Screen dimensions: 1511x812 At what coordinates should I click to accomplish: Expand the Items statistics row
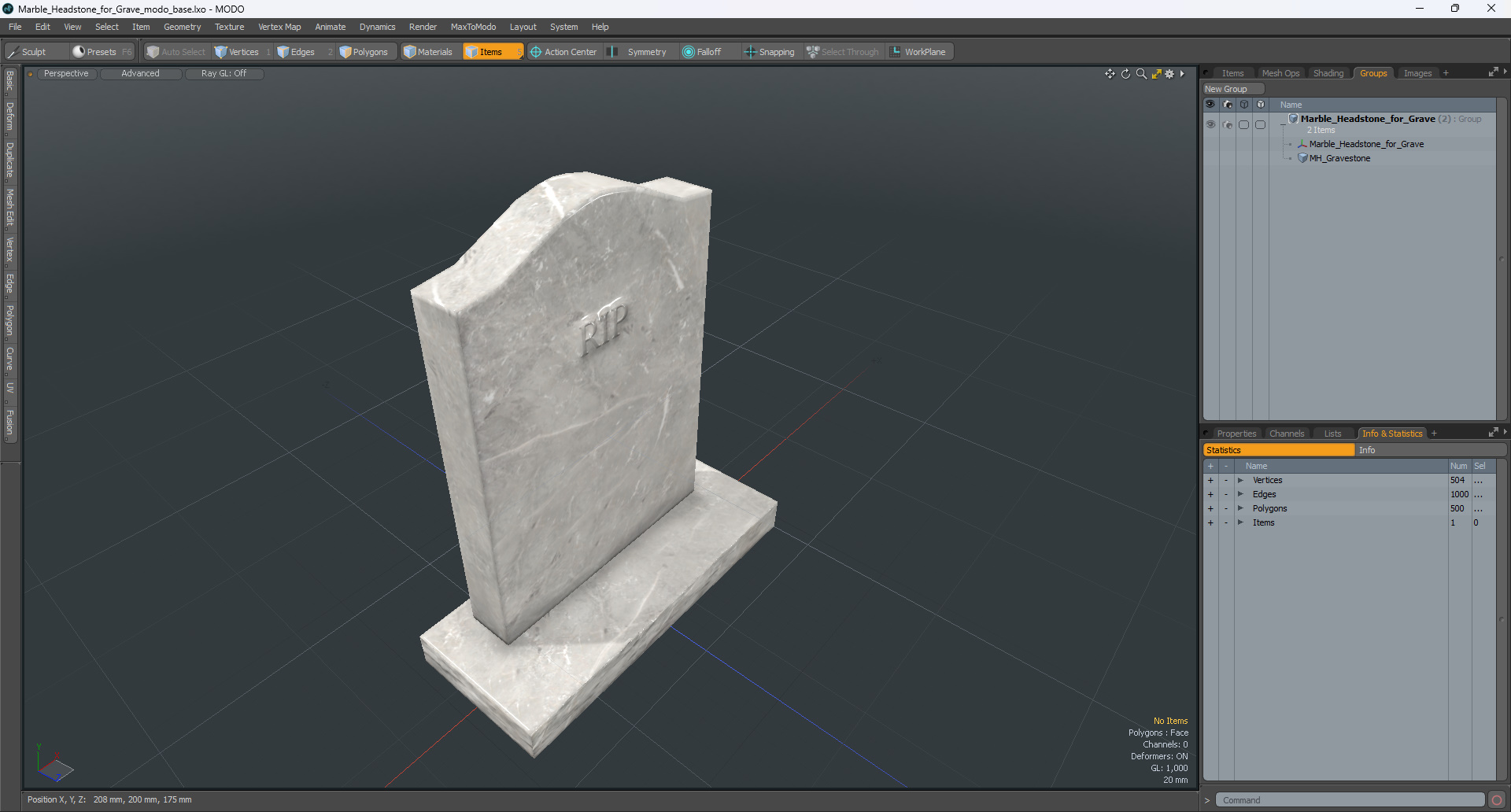coord(1240,523)
